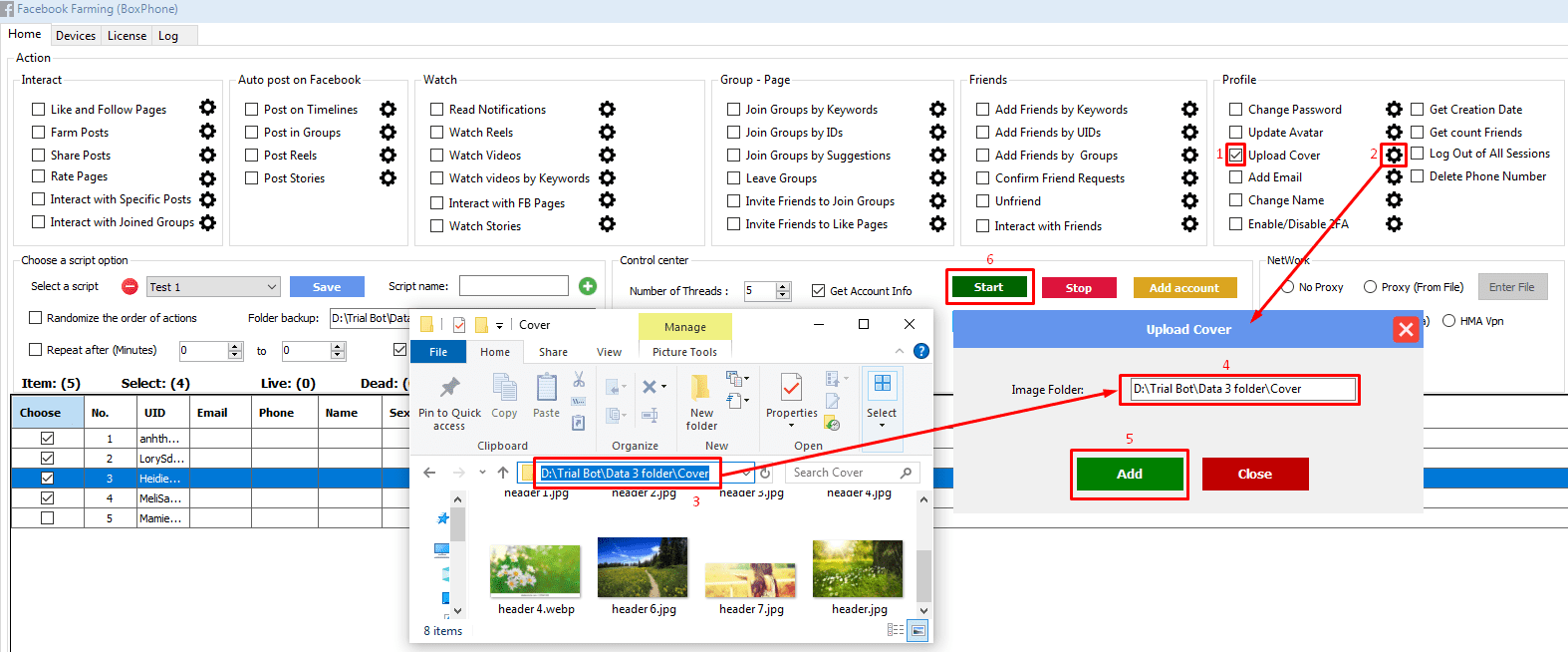Click the red remove script icon

click(x=130, y=287)
